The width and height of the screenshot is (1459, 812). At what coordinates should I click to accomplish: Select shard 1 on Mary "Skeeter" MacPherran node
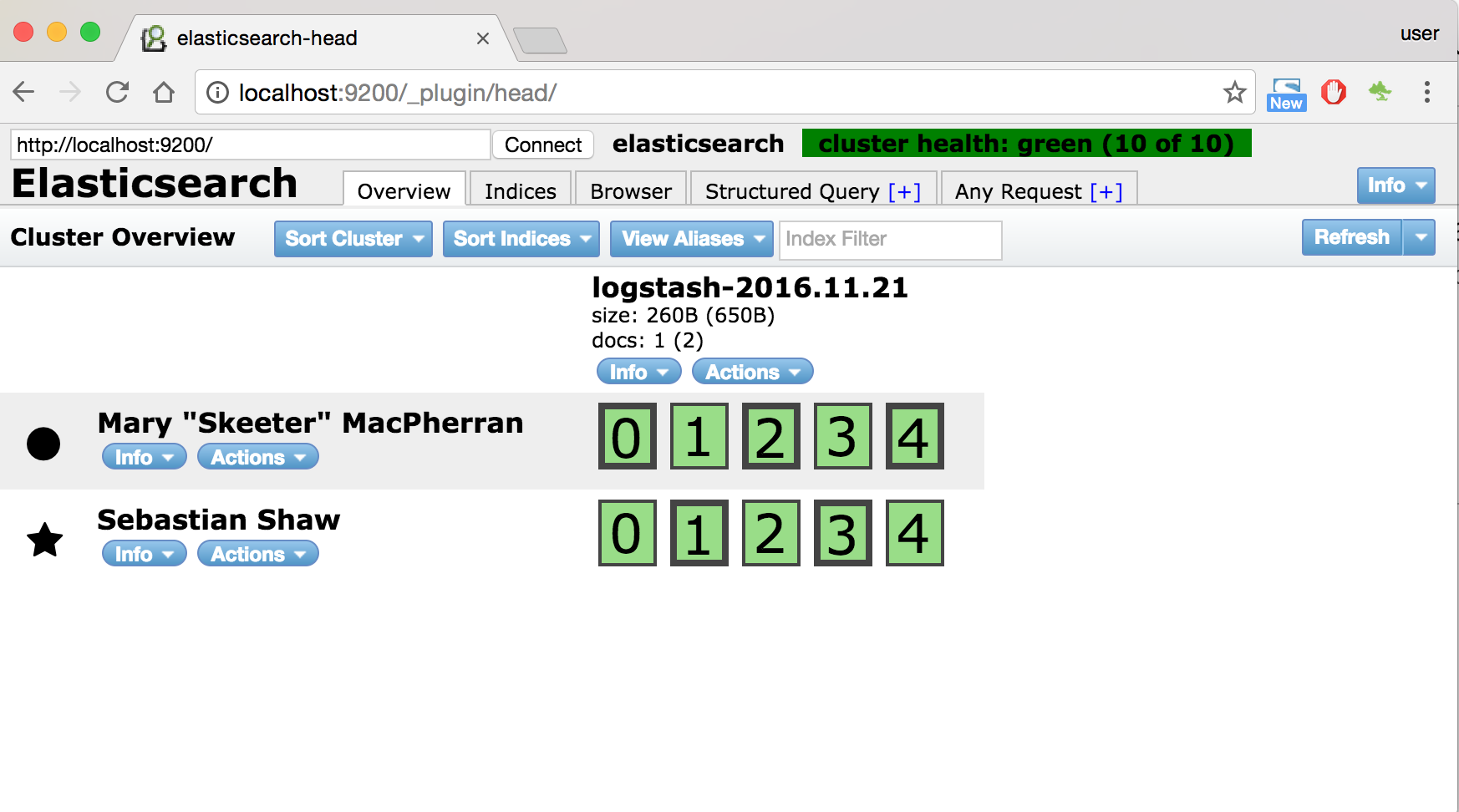pos(699,436)
